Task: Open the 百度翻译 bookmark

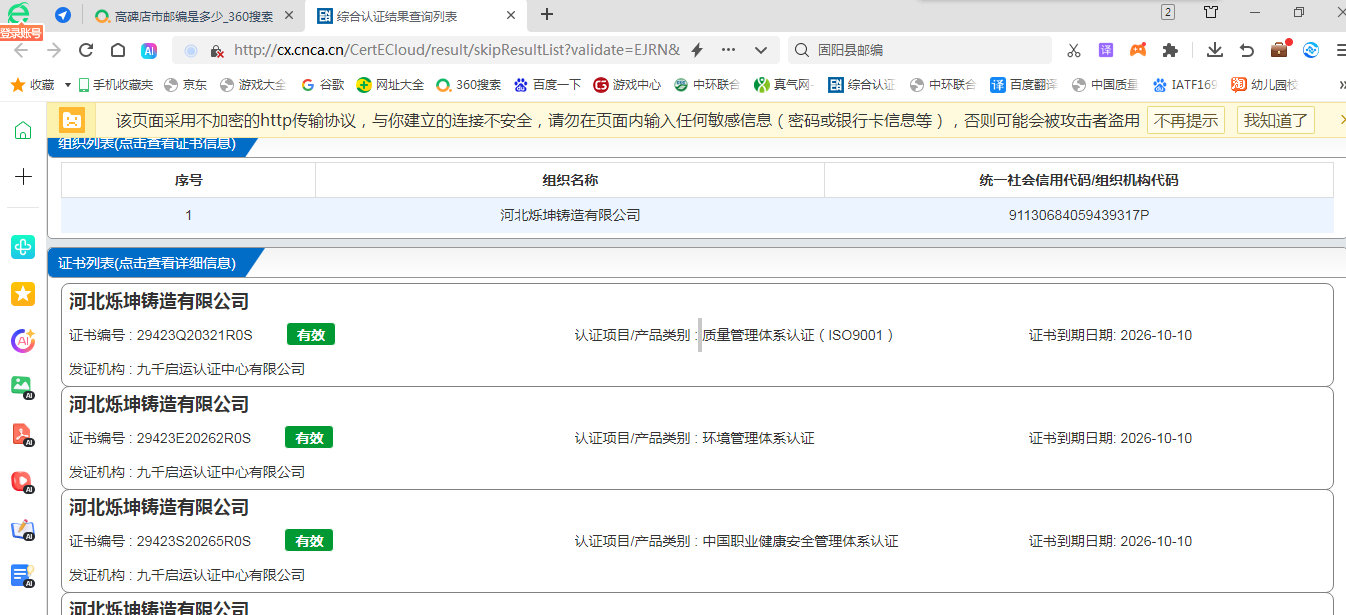Action: pos(1023,85)
